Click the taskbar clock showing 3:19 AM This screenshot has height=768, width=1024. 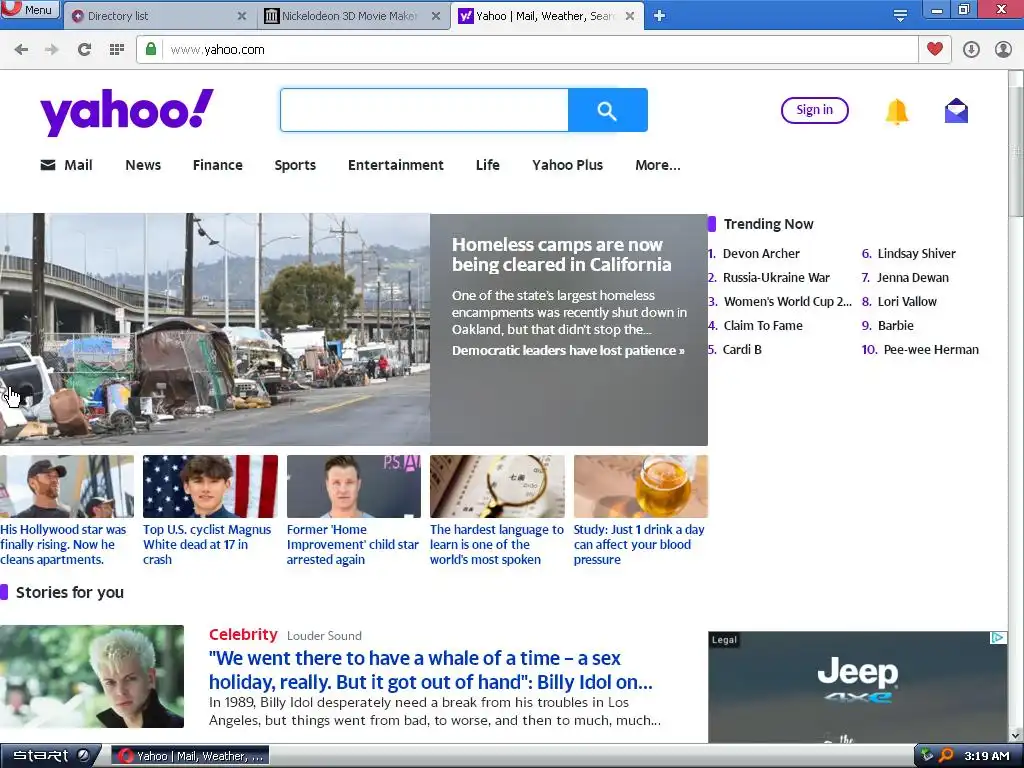click(x=987, y=756)
